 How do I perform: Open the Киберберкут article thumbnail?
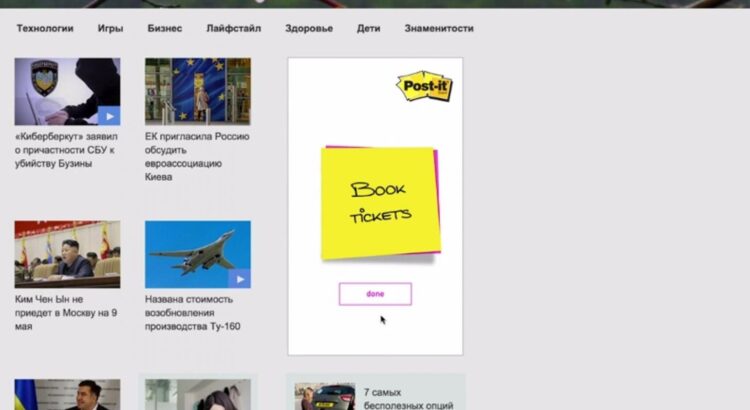pyautogui.click(x=67, y=92)
